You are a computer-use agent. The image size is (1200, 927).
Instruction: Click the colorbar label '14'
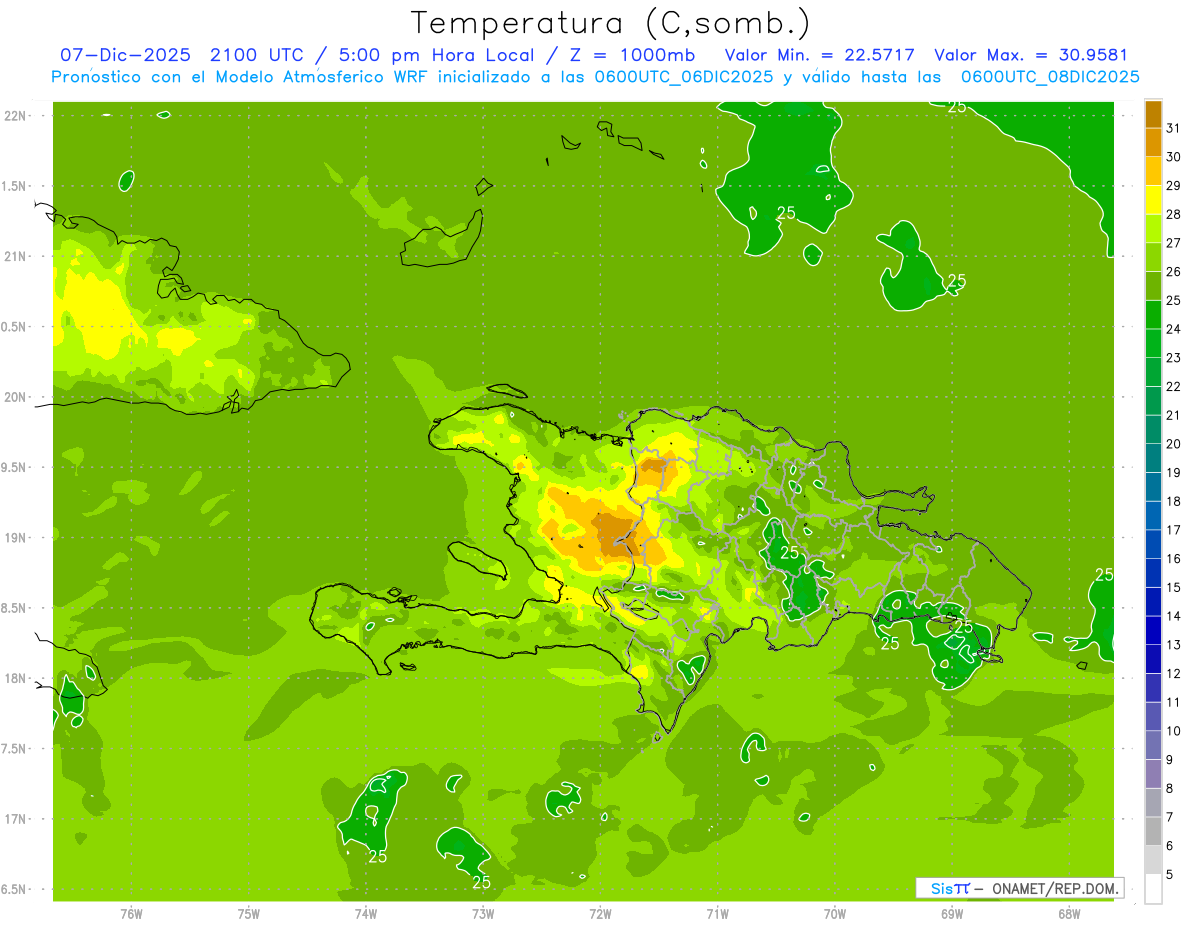tap(1173, 617)
